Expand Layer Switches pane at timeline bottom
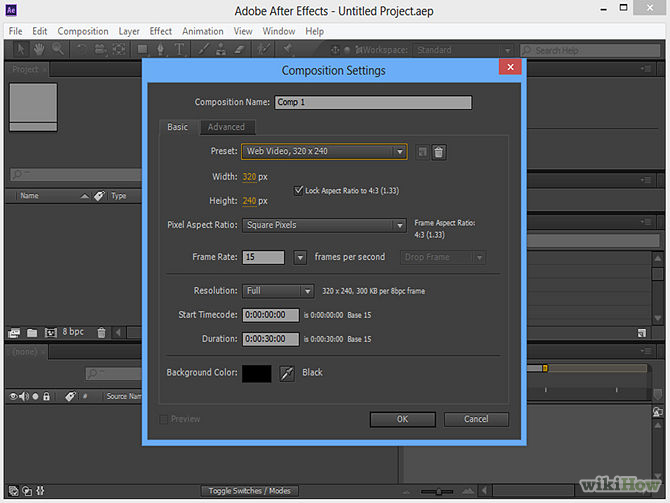The height and width of the screenshot is (503, 670). (13, 491)
